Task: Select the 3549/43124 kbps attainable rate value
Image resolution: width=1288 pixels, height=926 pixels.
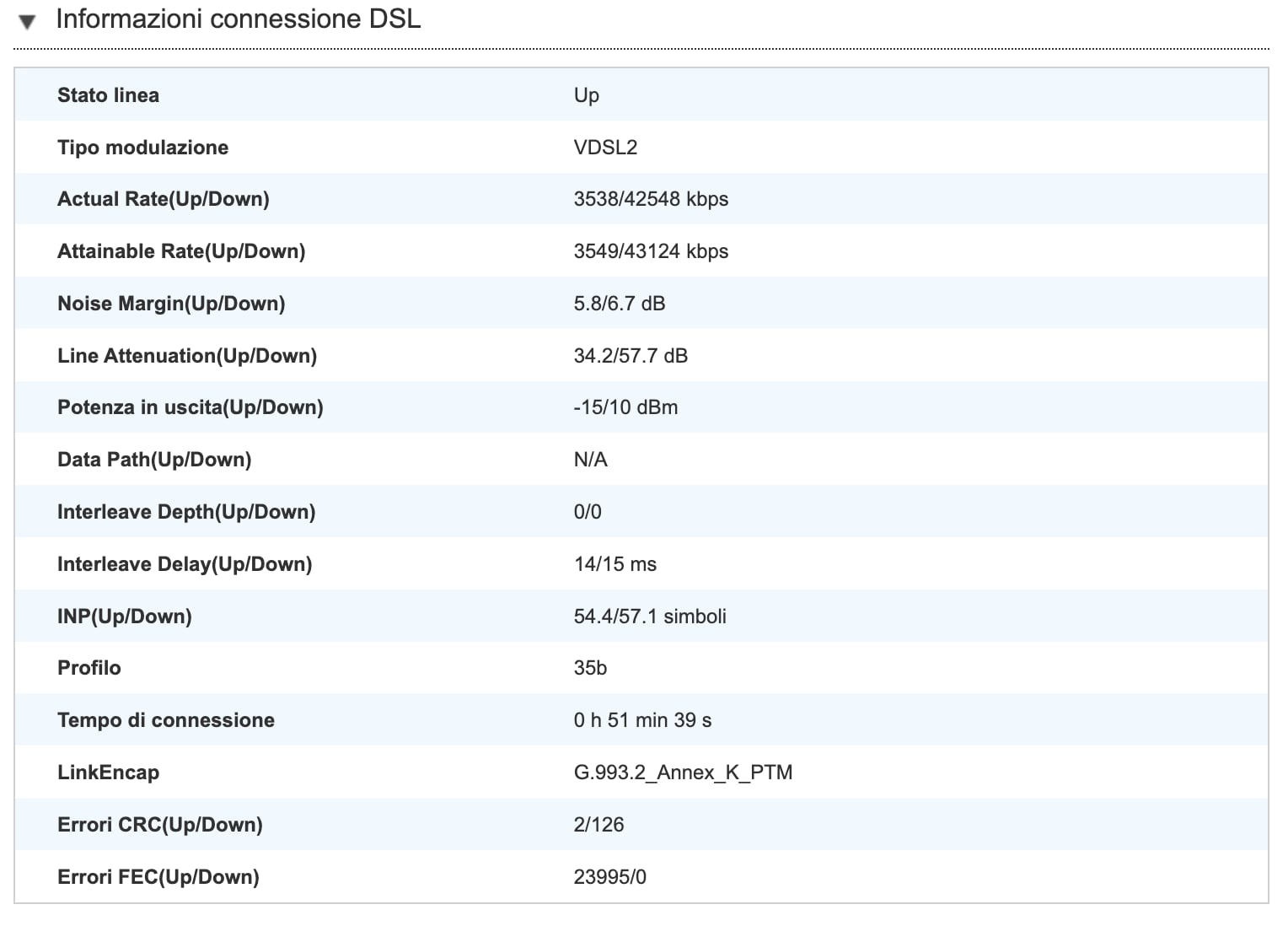Action: [x=651, y=251]
